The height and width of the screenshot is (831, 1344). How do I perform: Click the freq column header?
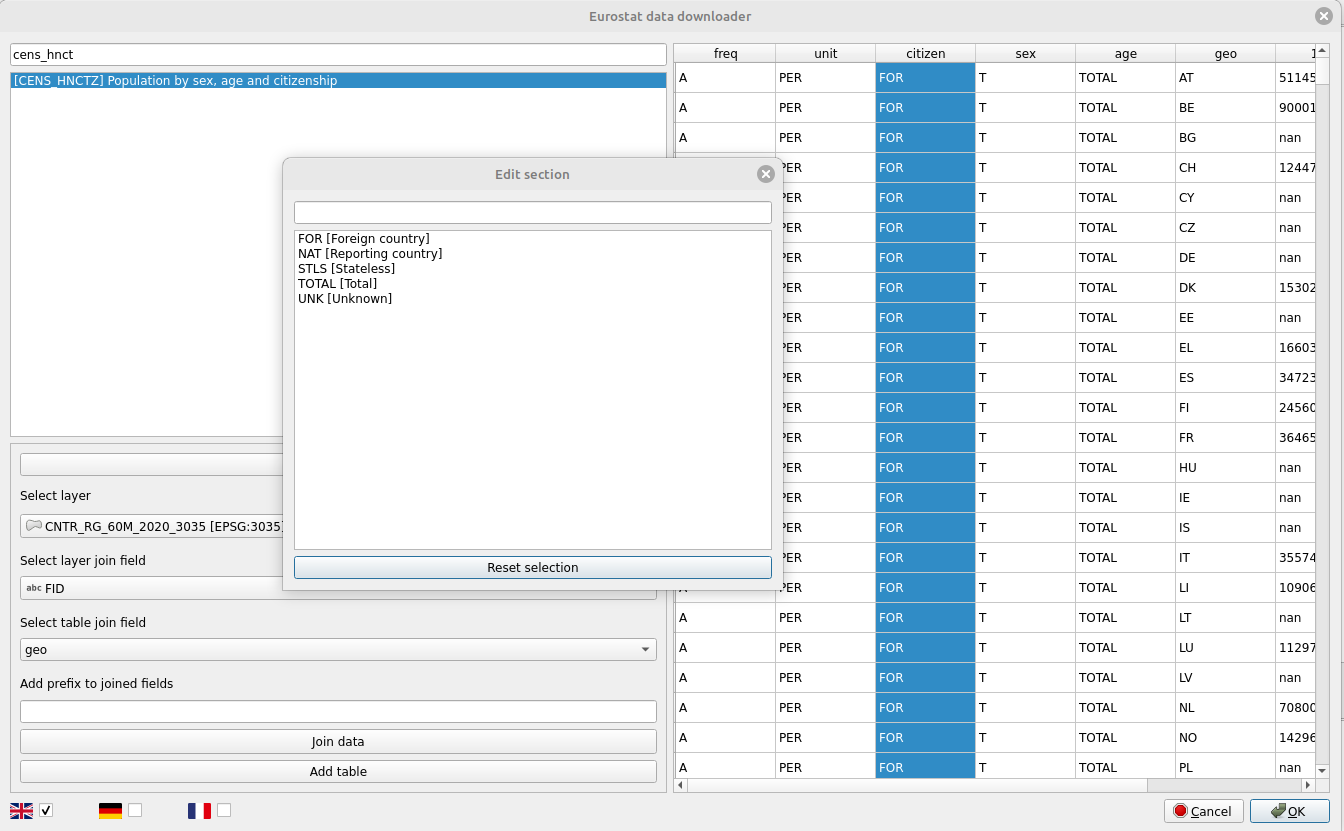[725, 54]
